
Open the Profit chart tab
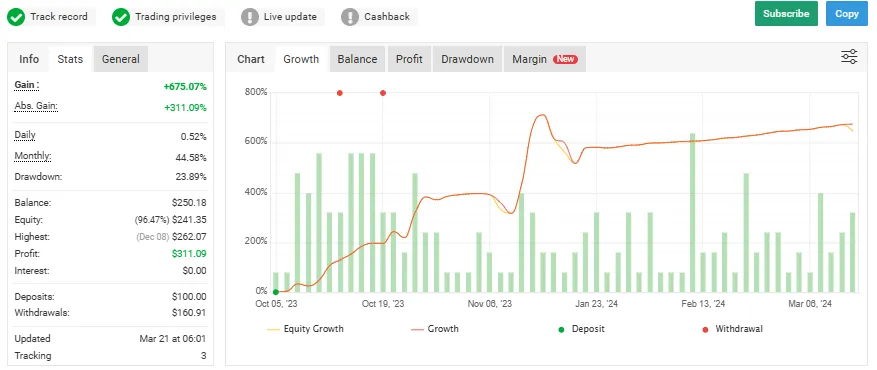click(x=409, y=59)
